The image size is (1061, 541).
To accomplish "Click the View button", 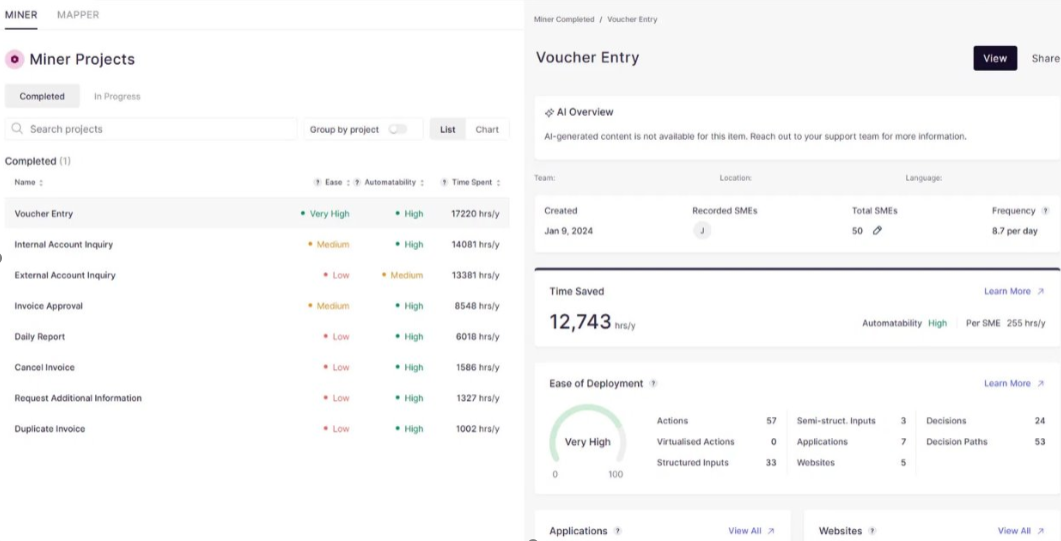I will (x=995, y=58).
